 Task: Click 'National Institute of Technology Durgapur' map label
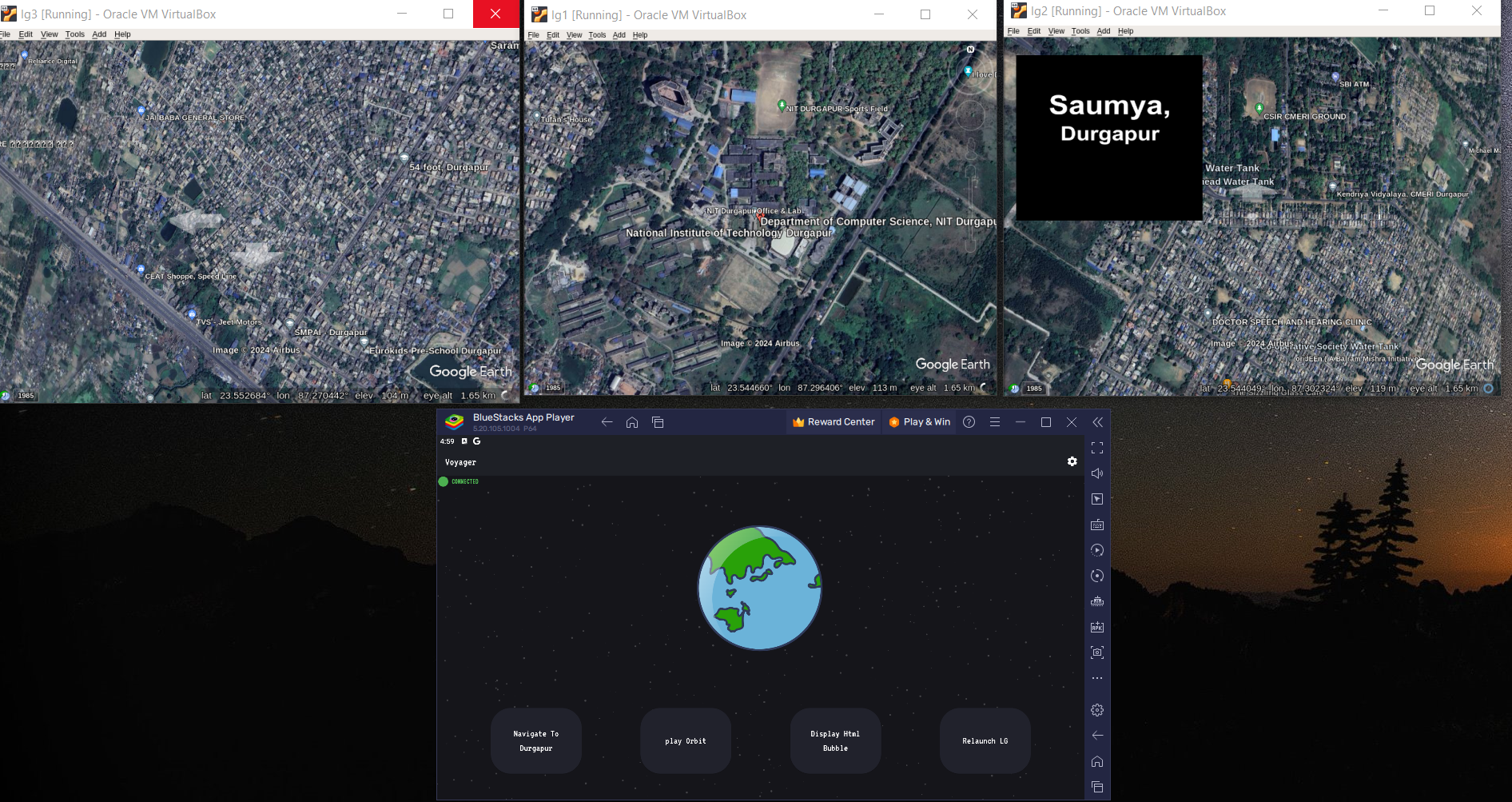tap(729, 233)
